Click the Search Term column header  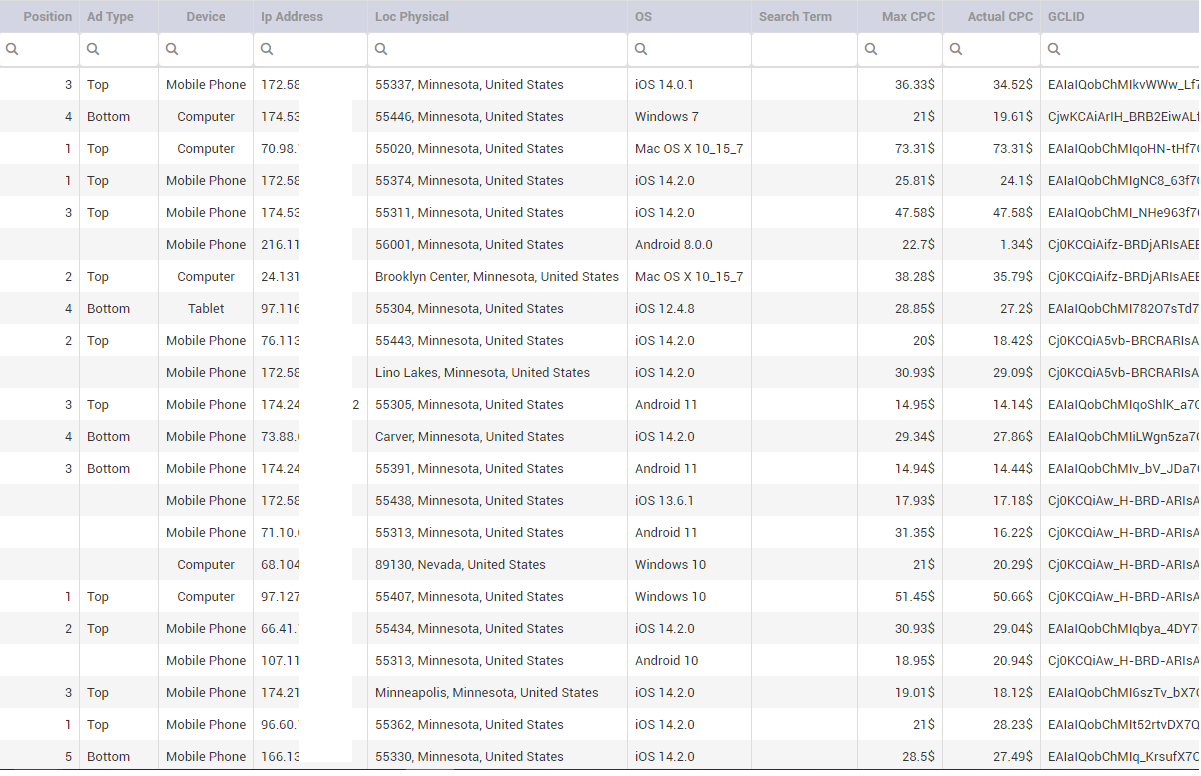[x=795, y=17]
